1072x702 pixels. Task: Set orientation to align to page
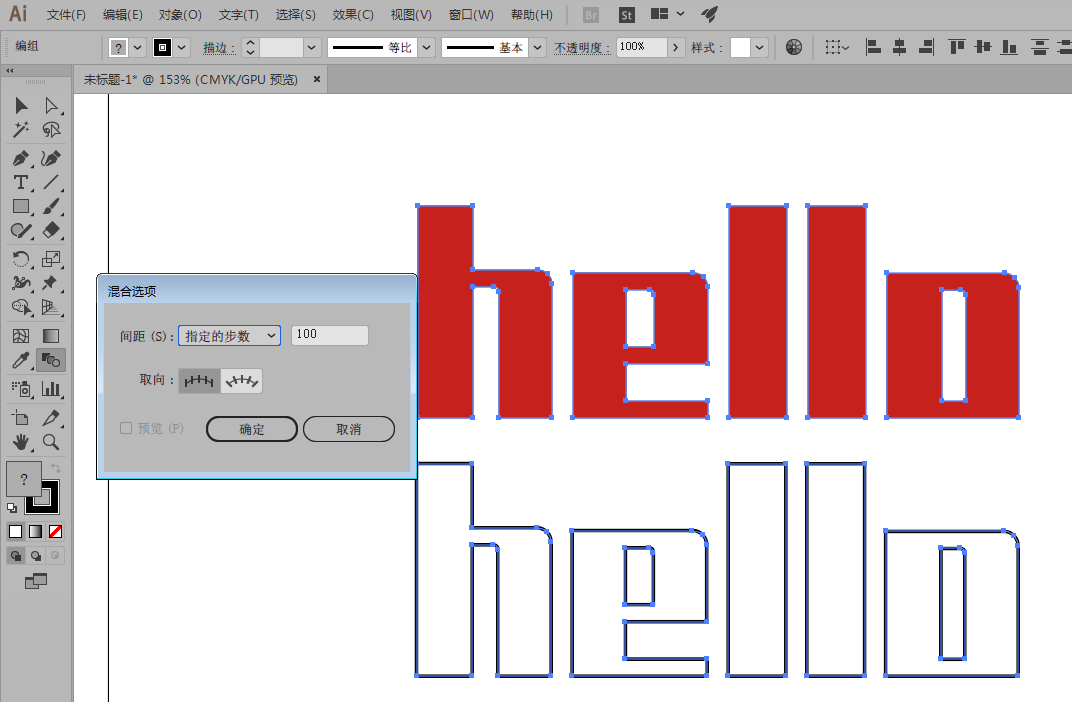click(200, 381)
